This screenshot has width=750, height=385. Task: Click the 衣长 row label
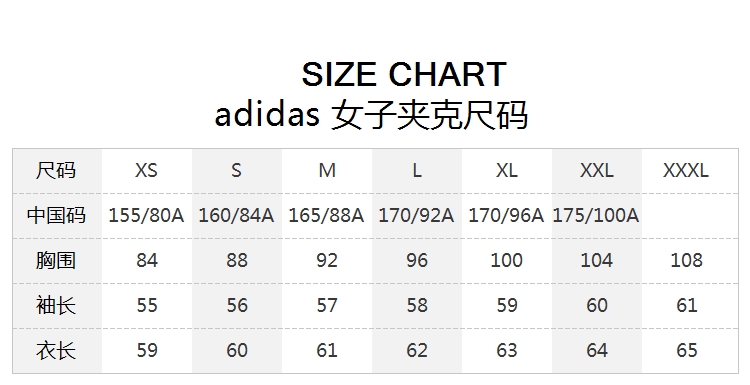[56, 350]
